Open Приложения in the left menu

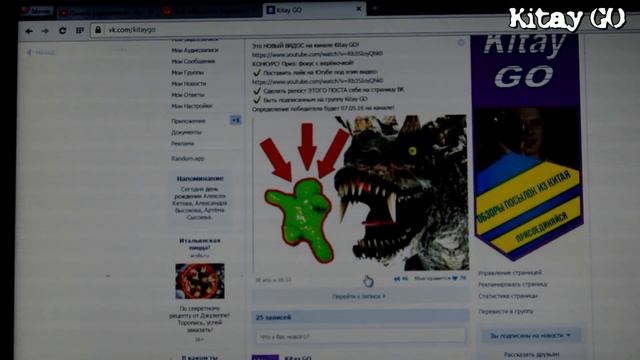(x=188, y=121)
